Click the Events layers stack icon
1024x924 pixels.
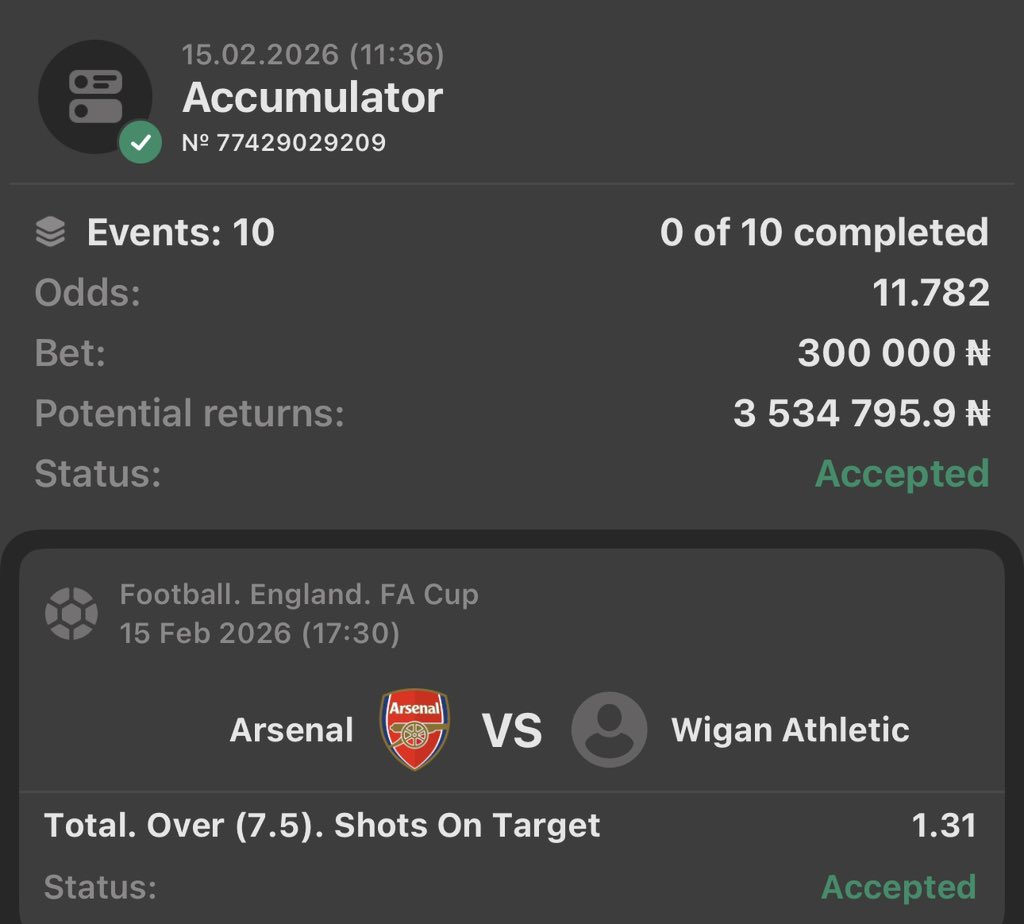pyautogui.click(x=50, y=233)
